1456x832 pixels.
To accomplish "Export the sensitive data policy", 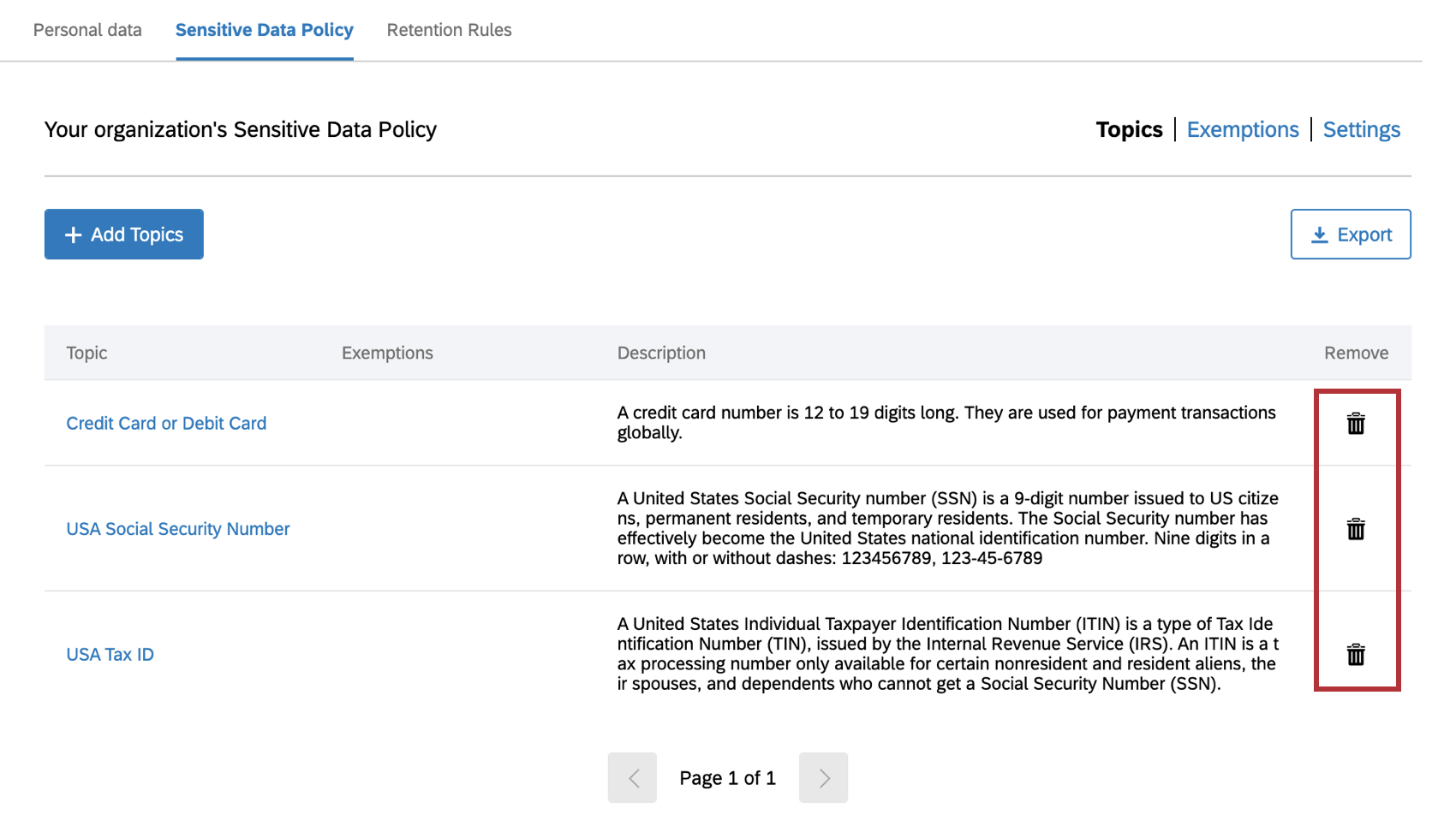I will (x=1351, y=235).
